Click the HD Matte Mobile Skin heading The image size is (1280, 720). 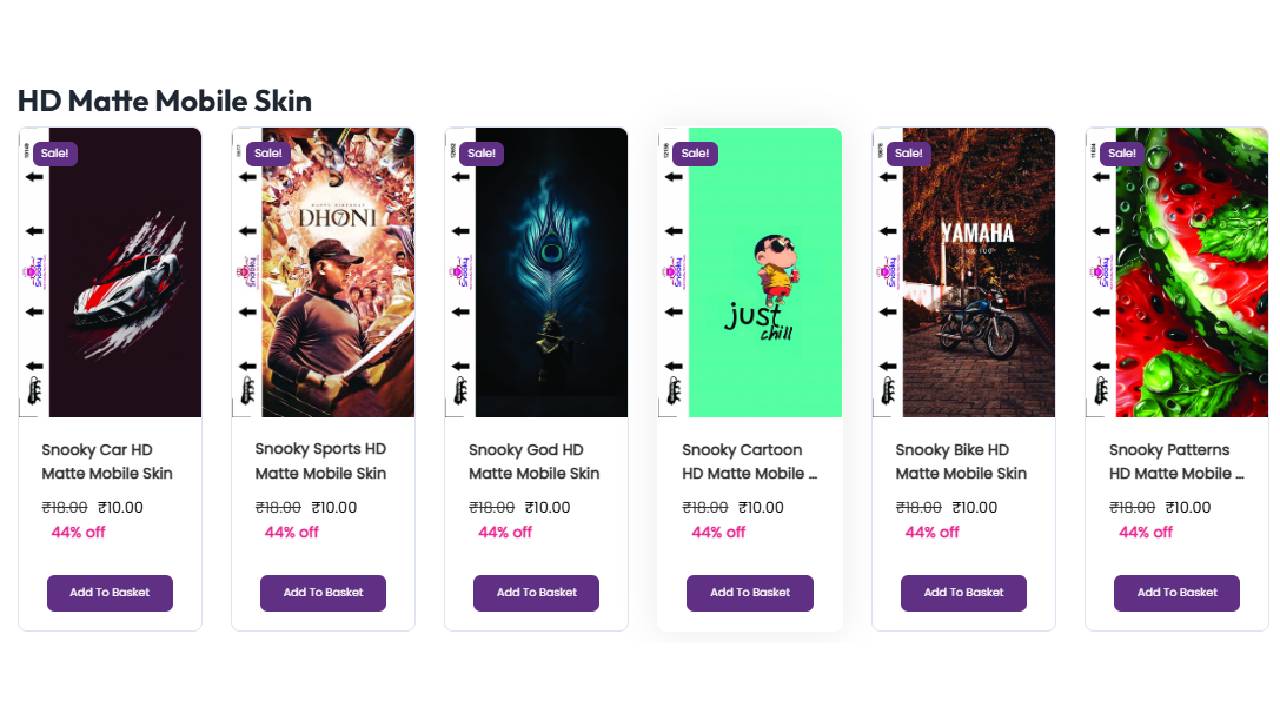point(164,100)
